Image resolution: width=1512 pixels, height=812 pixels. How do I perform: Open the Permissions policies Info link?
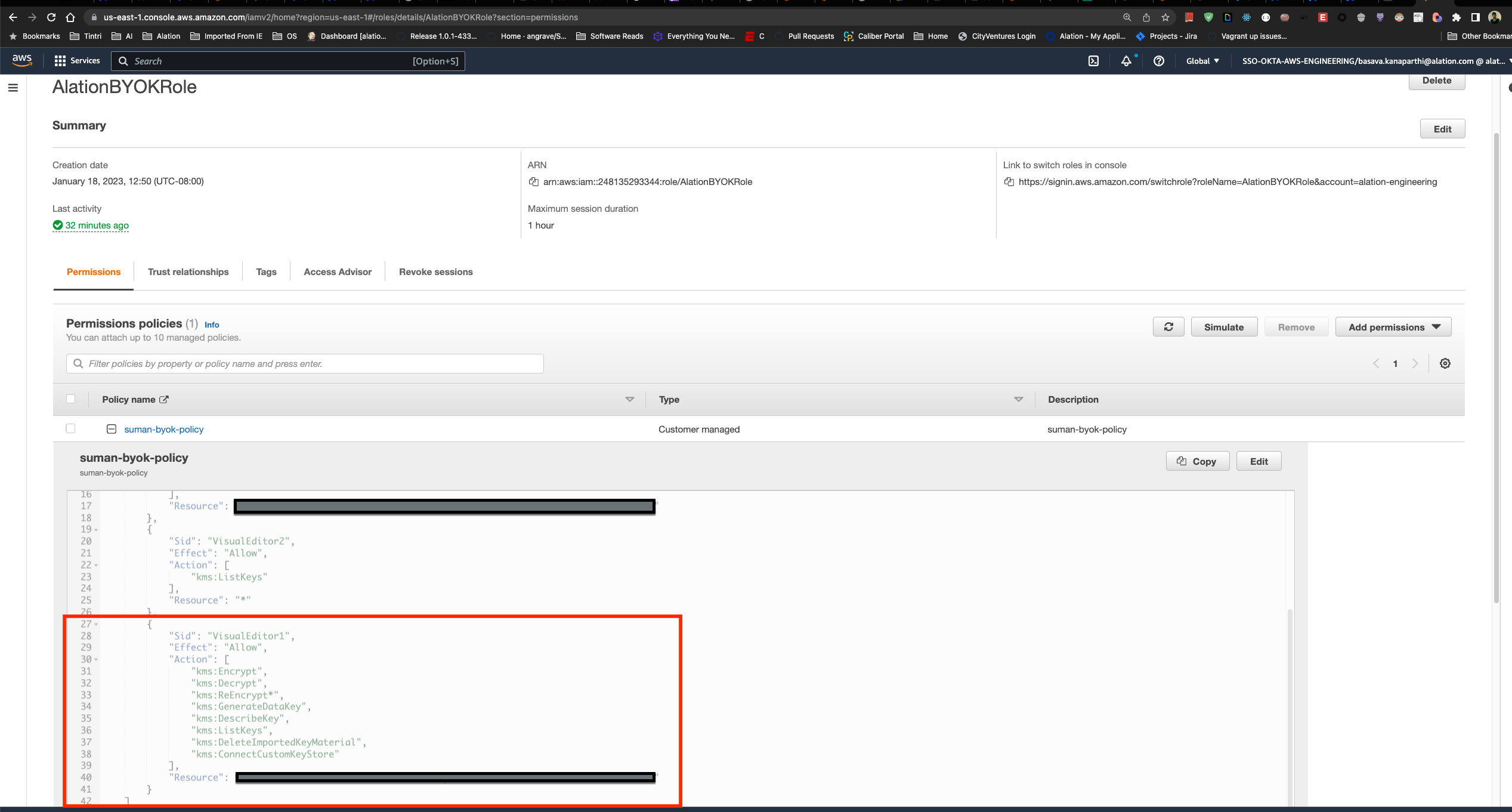(x=212, y=325)
